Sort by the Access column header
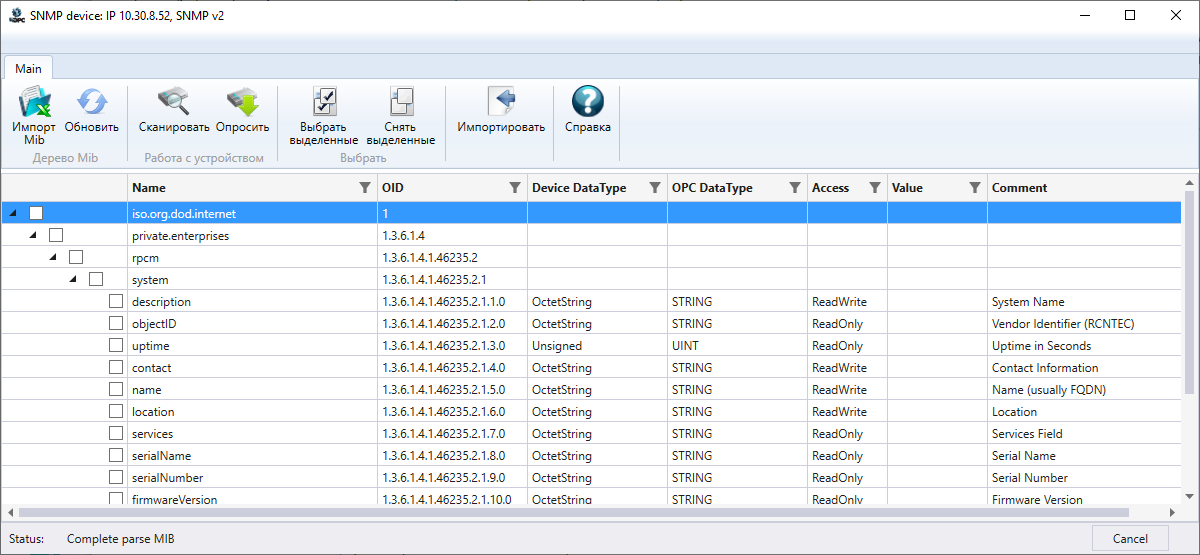This screenshot has width=1200, height=555. click(x=830, y=187)
